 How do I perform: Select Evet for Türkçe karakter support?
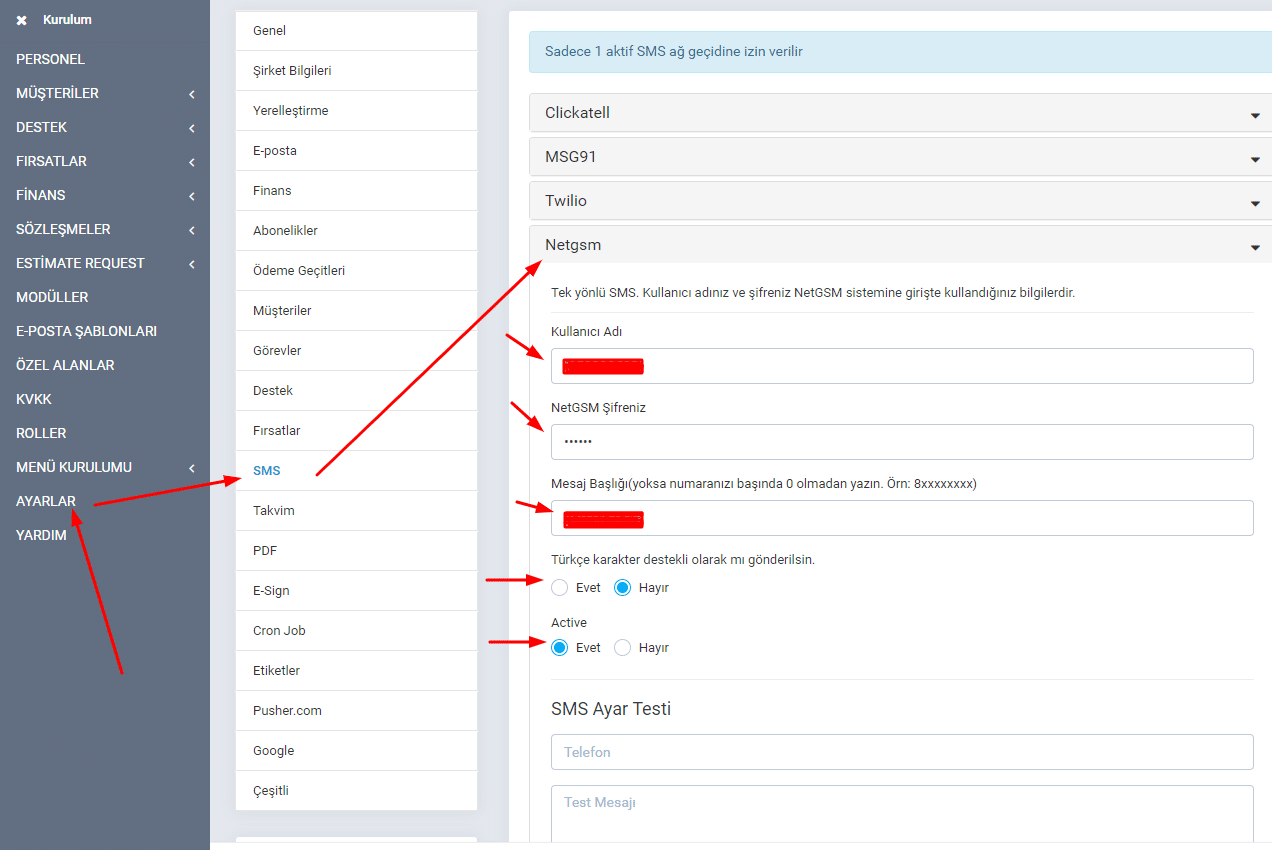click(560, 588)
